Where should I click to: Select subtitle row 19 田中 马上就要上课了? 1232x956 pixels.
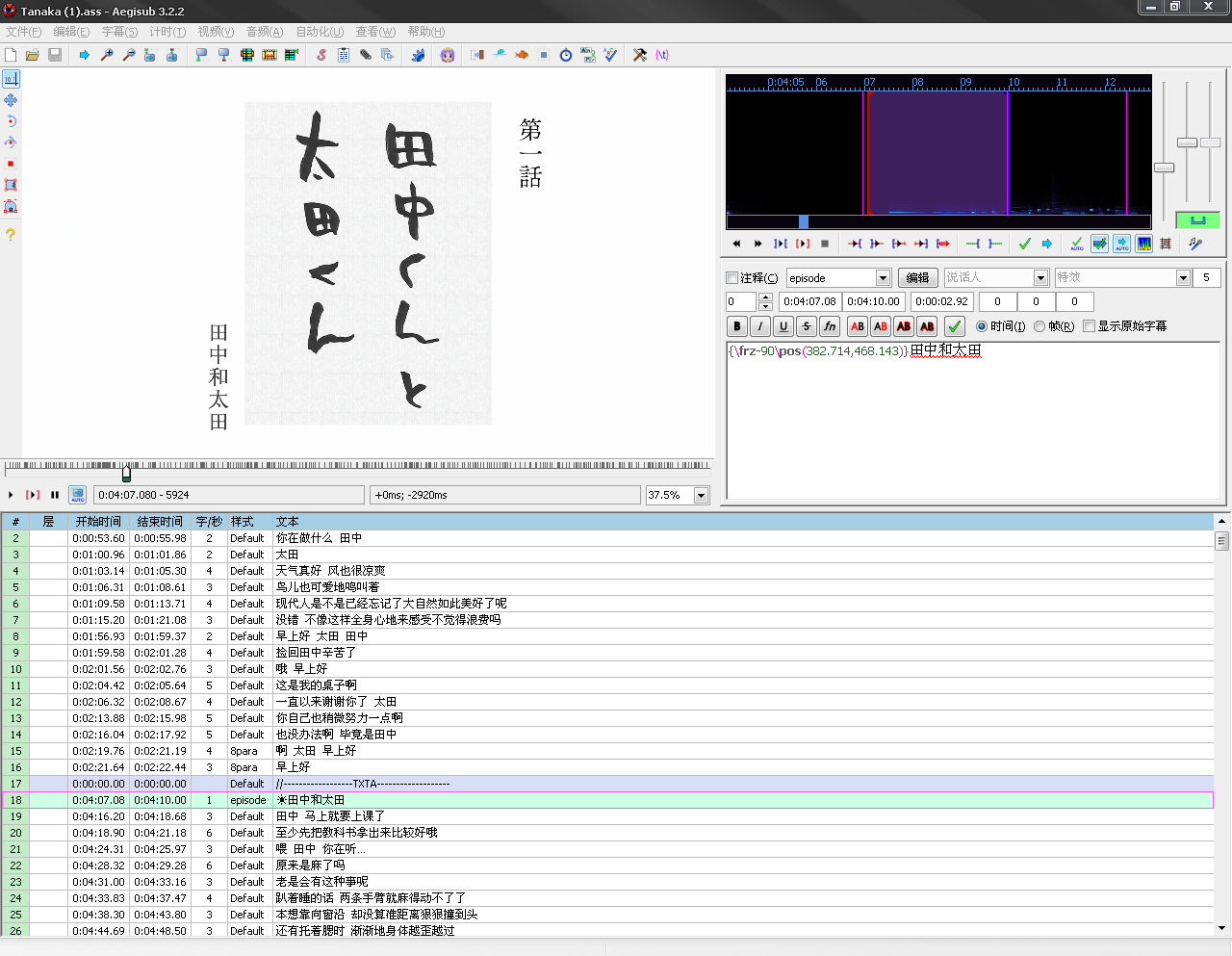(x=606, y=816)
